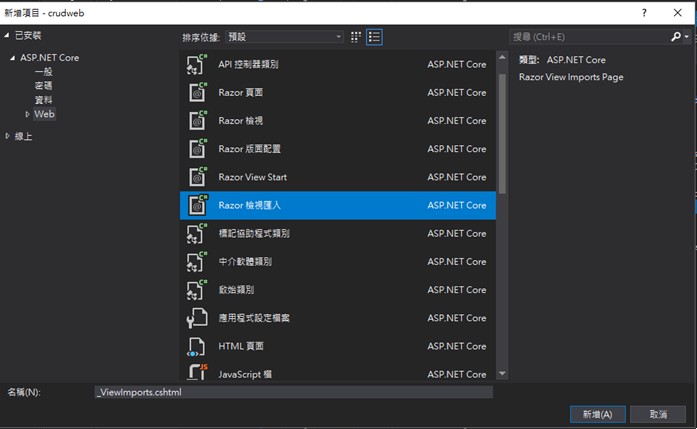Image resolution: width=697 pixels, height=429 pixels.
Task: Select the 已安裝 tree label
Action: point(28,35)
